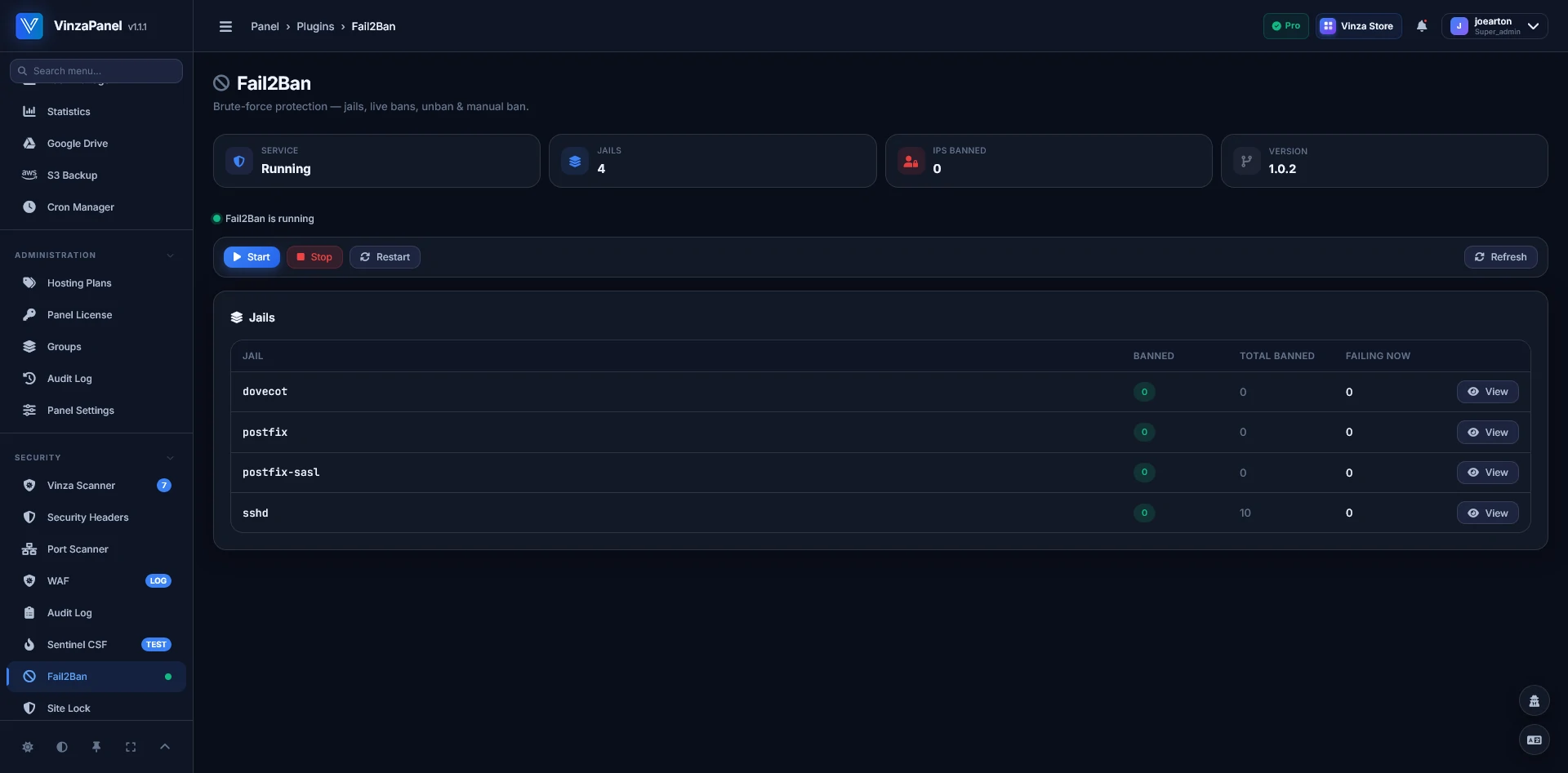Click the pin sidebar icon

(x=96, y=747)
